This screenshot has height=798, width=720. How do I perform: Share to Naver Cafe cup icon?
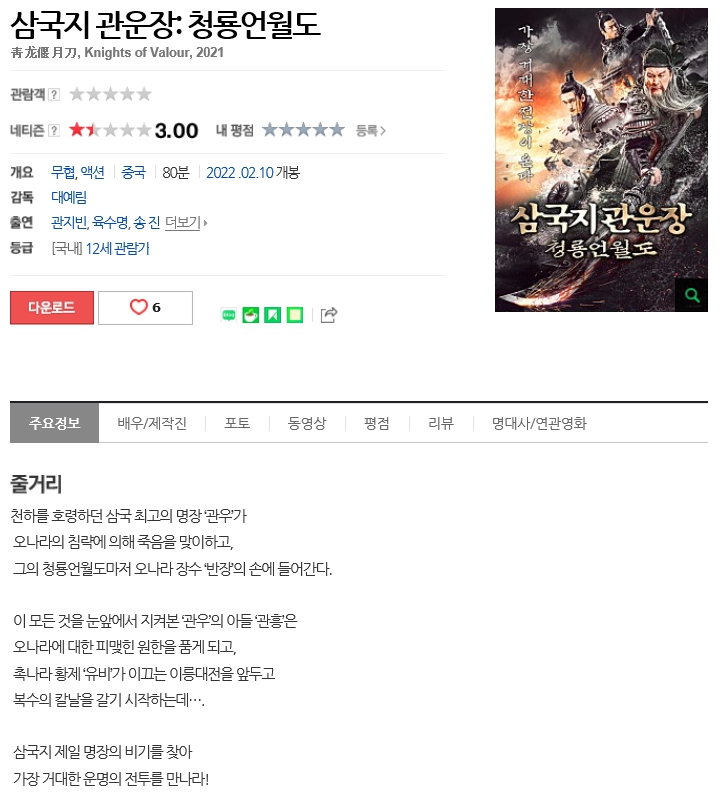[x=250, y=316]
